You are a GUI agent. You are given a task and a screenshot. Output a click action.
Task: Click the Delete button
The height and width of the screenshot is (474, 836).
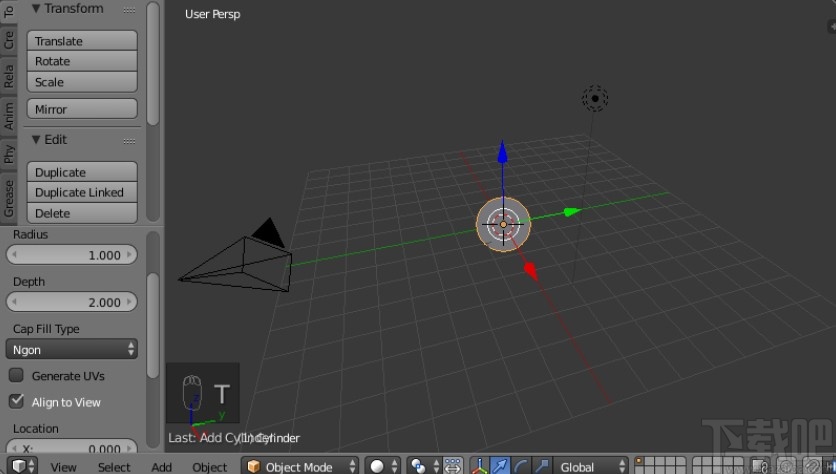tap(82, 213)
